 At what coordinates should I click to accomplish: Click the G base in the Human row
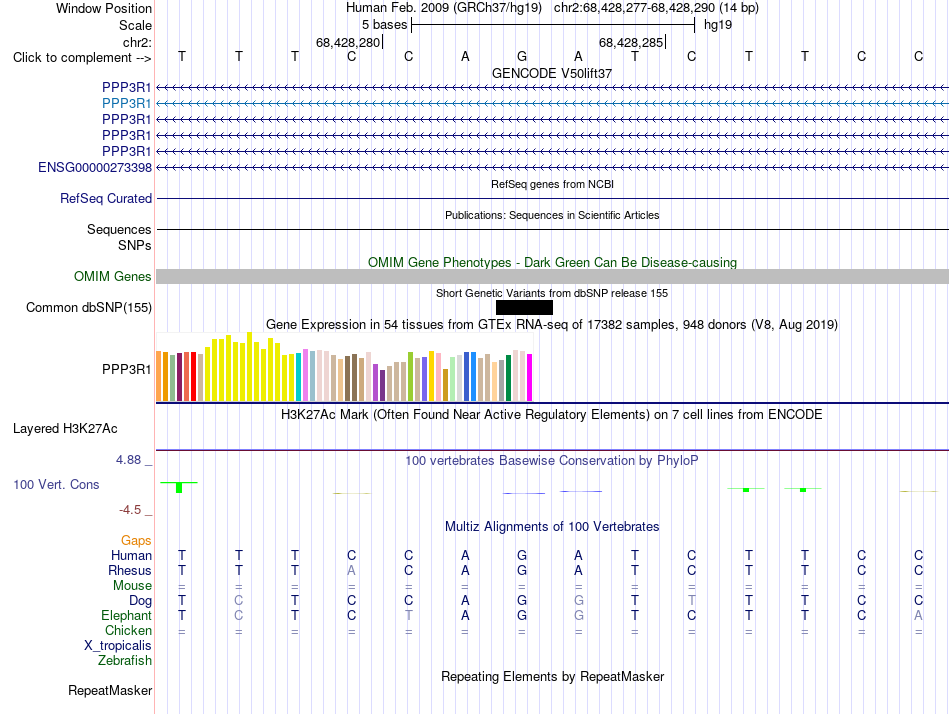(x=522, y=555)
